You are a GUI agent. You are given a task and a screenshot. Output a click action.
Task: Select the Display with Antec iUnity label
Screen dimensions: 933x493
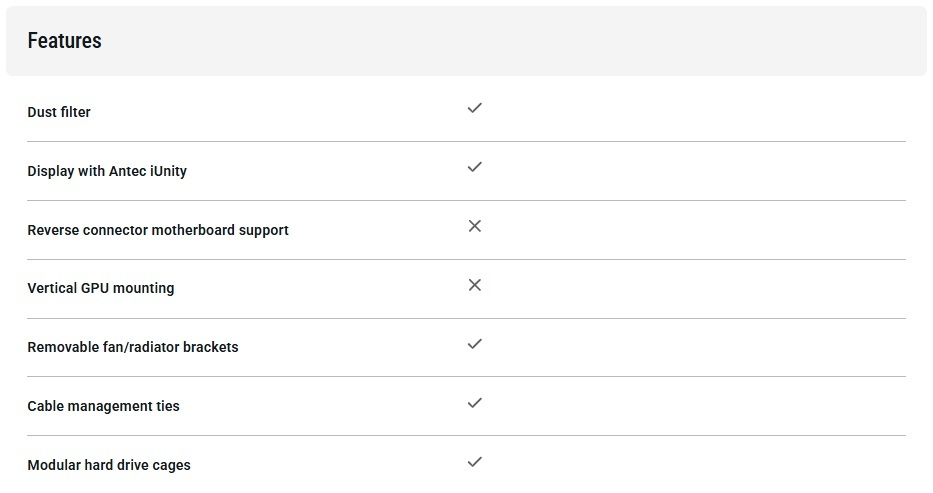(x=107, y=171)
